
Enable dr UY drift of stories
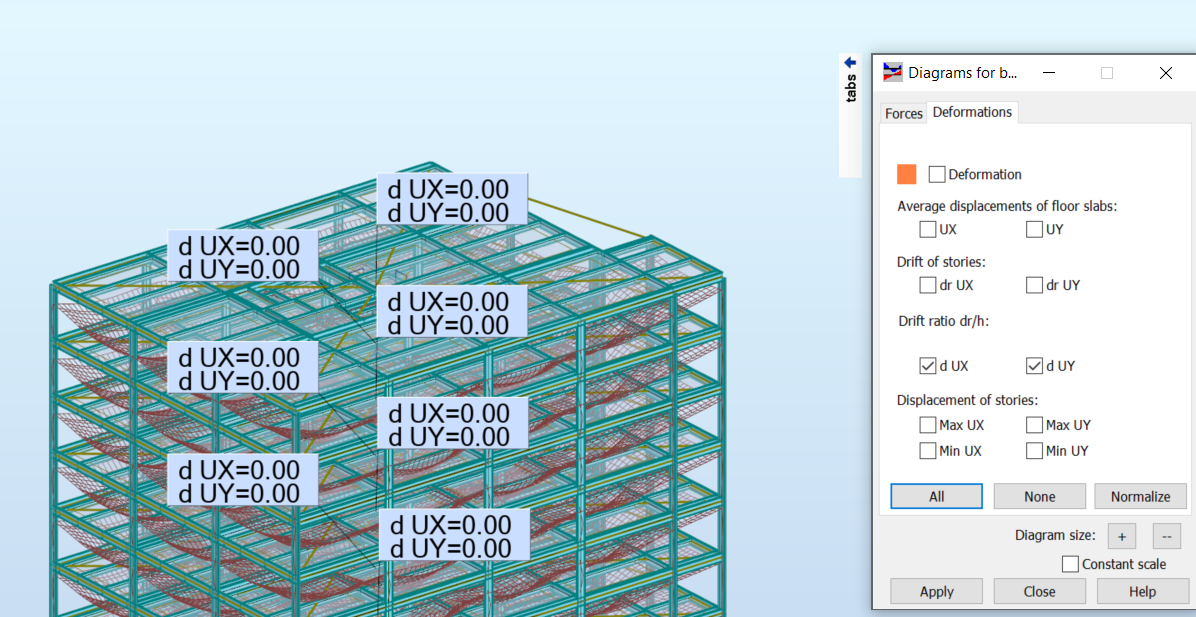[1034, 285]
